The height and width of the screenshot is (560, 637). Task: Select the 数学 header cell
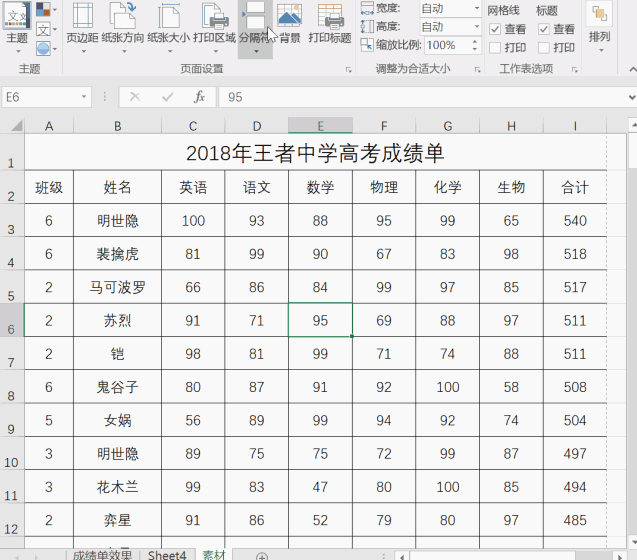[320, 187]
